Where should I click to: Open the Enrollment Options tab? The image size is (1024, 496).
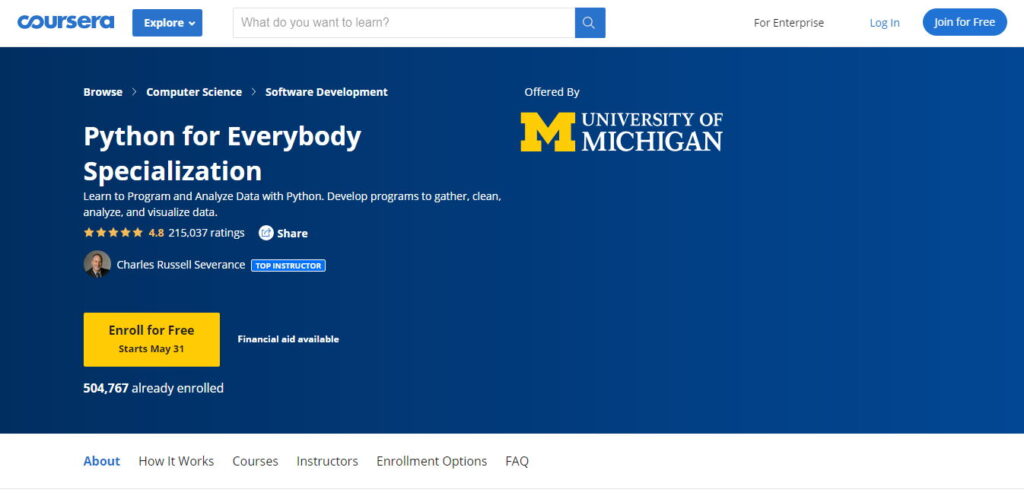click(x=432, y=461)
